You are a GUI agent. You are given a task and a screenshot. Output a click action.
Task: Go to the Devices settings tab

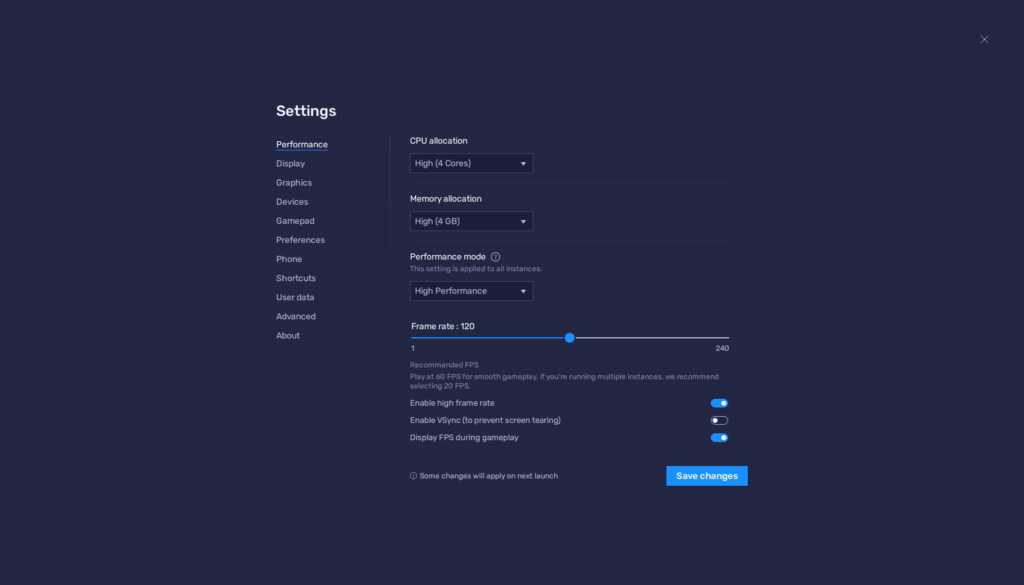(292, 202)
